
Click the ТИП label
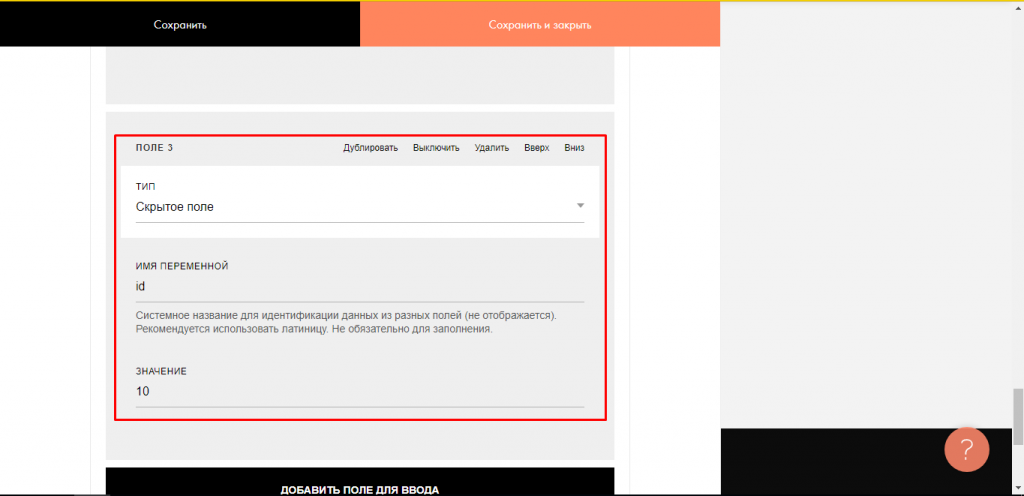(145, 186)
